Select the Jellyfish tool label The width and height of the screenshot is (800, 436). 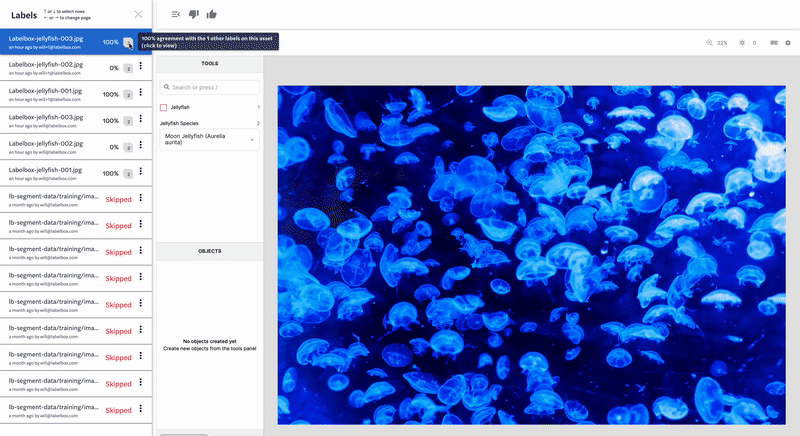[x=180, y=108]
